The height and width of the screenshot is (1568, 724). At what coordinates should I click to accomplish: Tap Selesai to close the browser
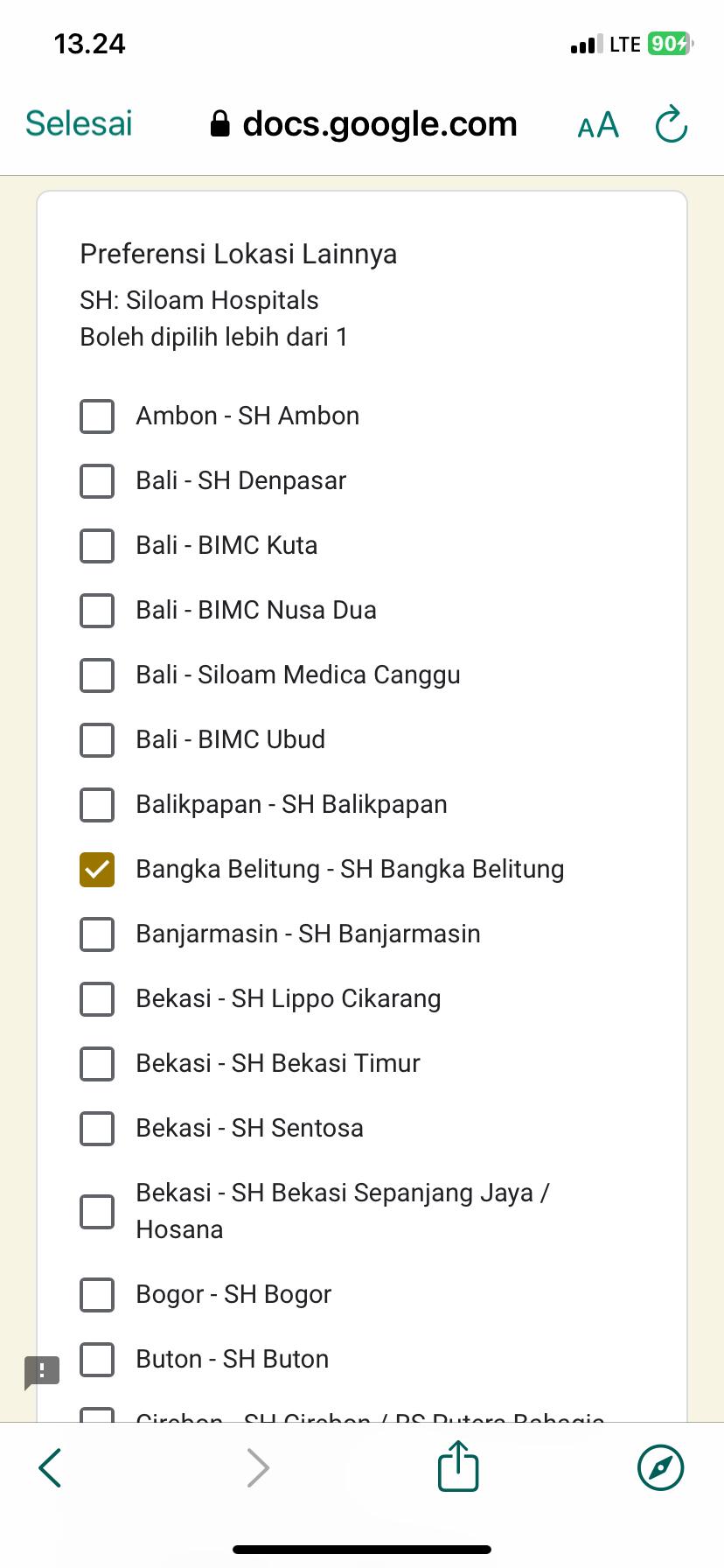[x=79, y=124]
